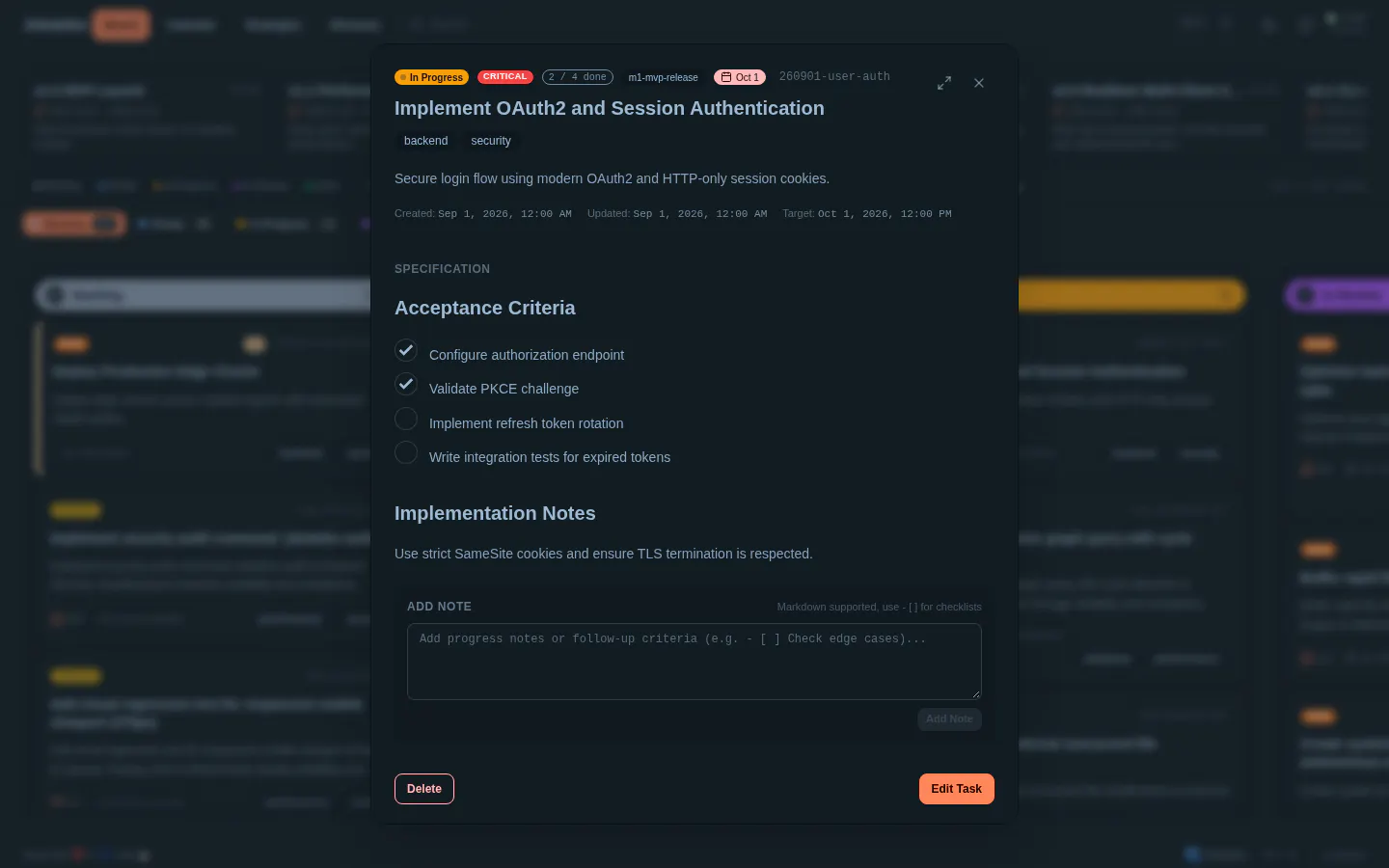Click the '2 / 4 done' progress badge
1389x868 pixels.
(578, 77)
